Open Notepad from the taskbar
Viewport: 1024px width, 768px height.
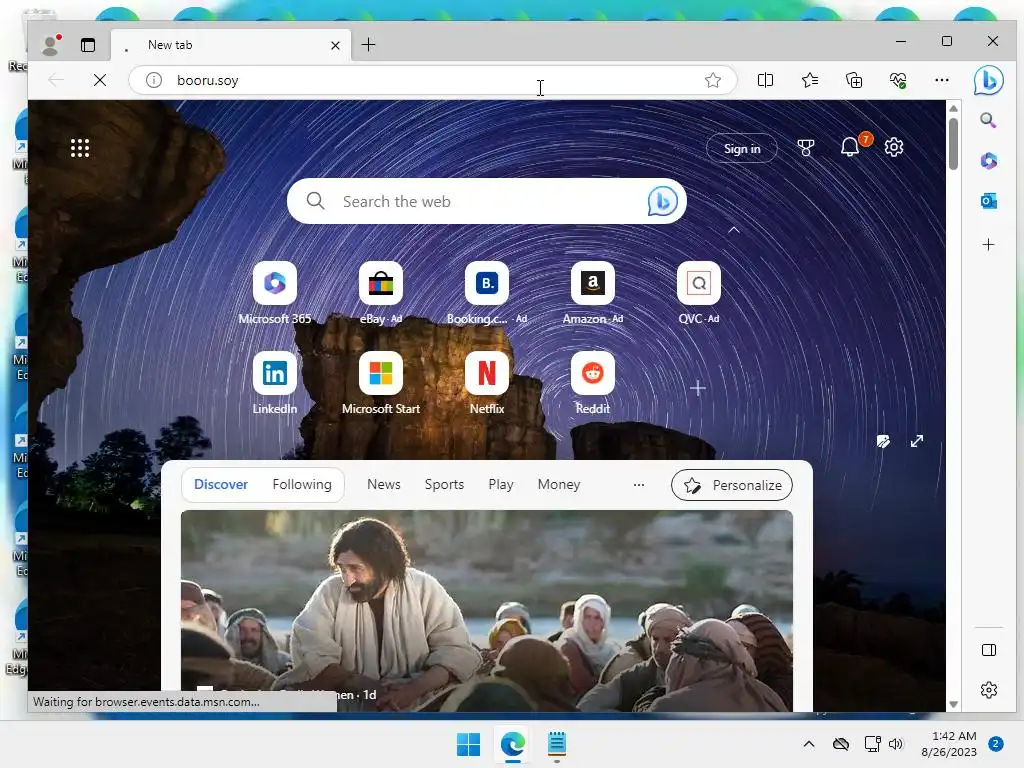point(556,744)
